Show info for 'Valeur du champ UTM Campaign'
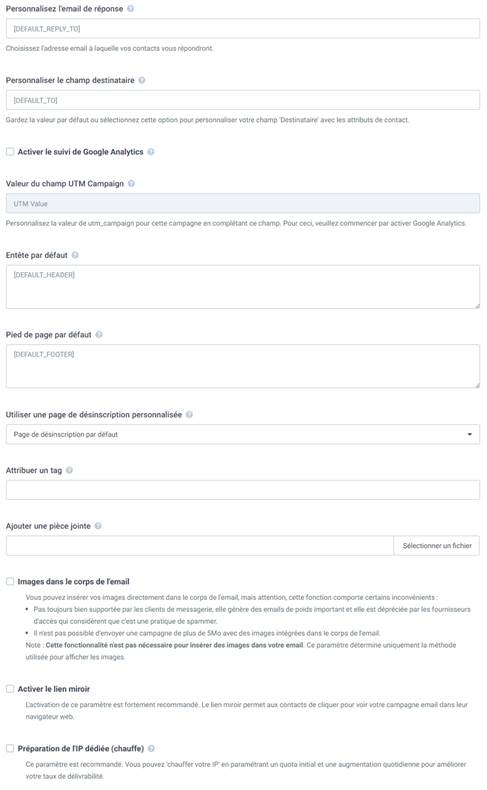The width and height of the screenshot is (487, 790). pos(131,183)
